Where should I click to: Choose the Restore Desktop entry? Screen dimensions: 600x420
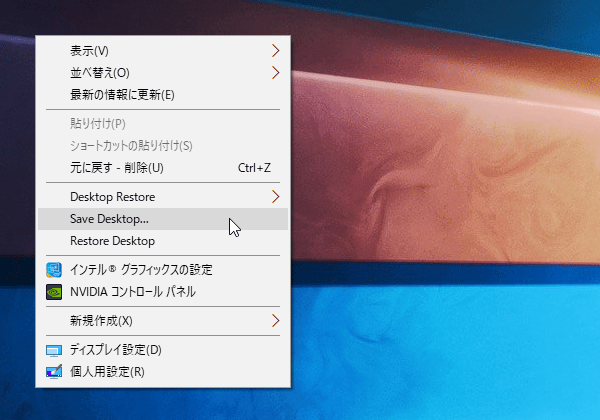163,241
